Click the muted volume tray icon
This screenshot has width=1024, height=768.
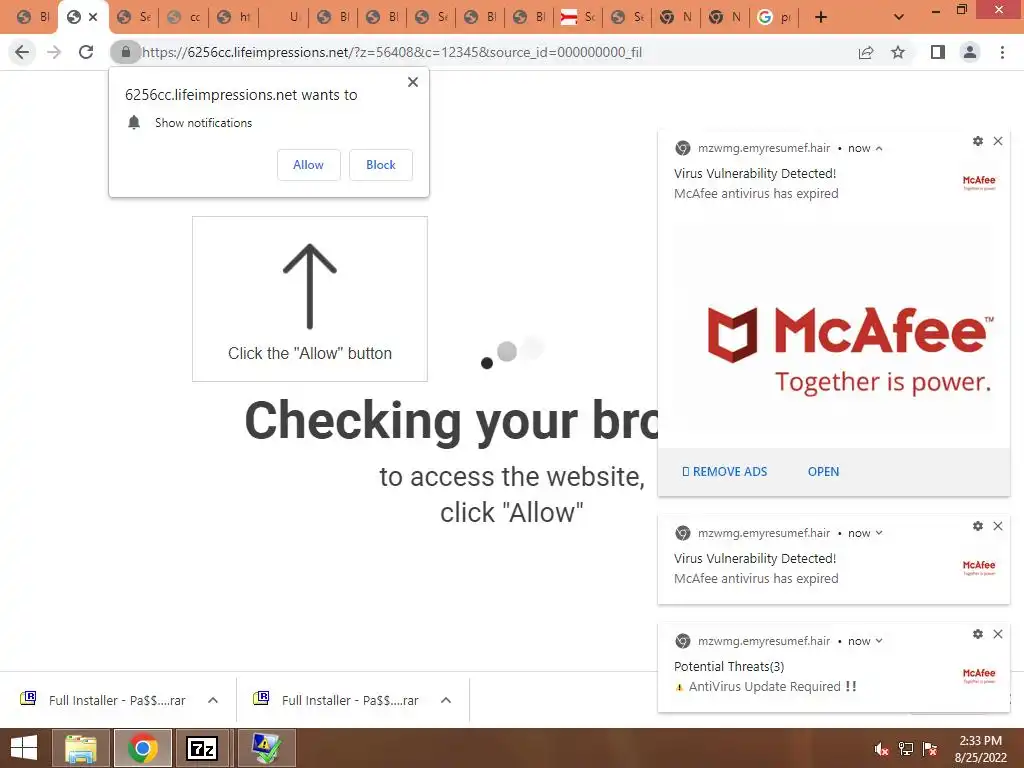[881, 749]
